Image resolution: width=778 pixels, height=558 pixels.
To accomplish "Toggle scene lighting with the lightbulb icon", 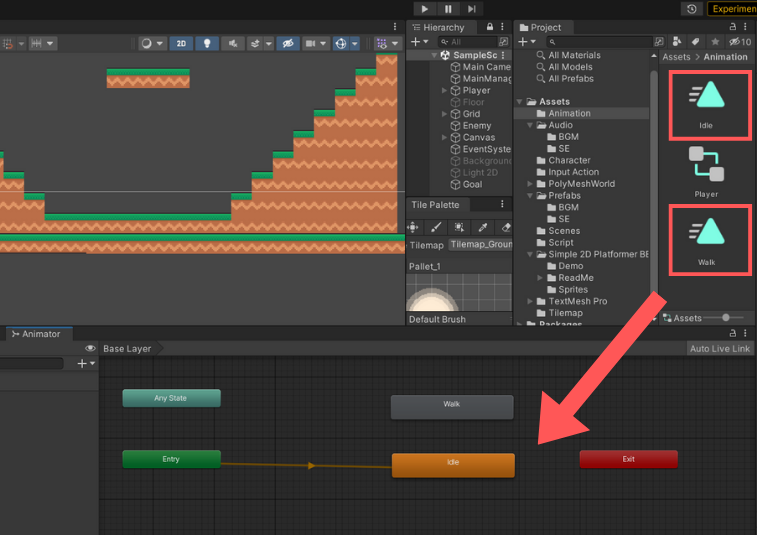I will (207, 44).
